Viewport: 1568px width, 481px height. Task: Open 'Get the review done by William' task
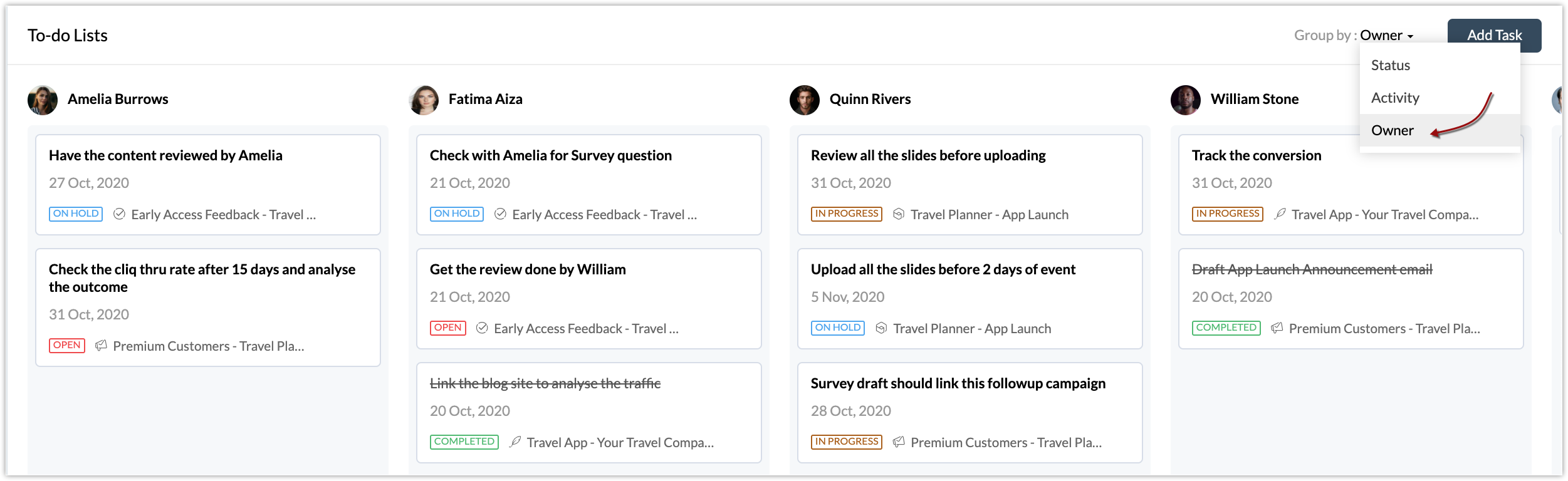coord(528,269)
